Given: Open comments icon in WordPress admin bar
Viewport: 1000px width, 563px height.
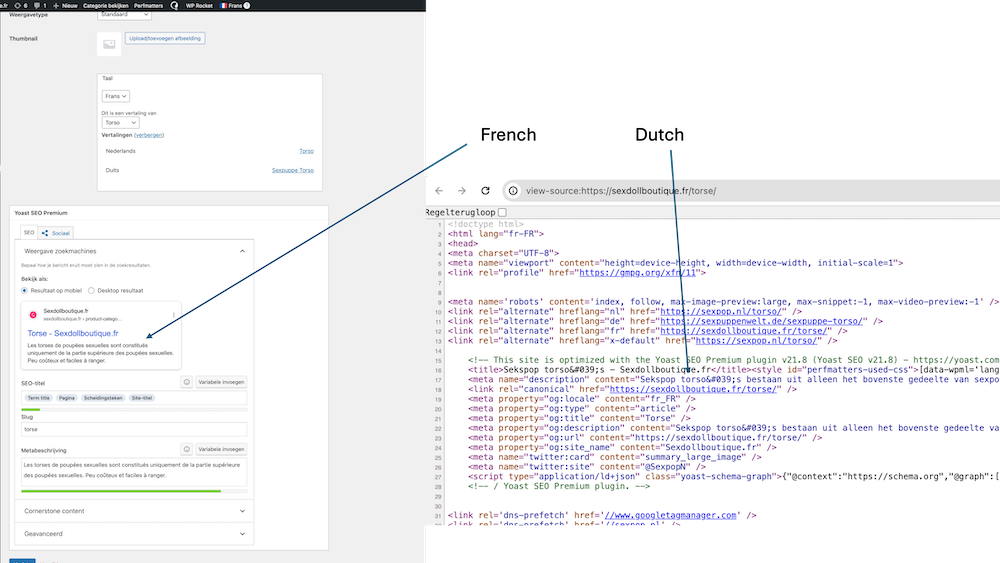Looking at the screenshot, I should 37,6.
